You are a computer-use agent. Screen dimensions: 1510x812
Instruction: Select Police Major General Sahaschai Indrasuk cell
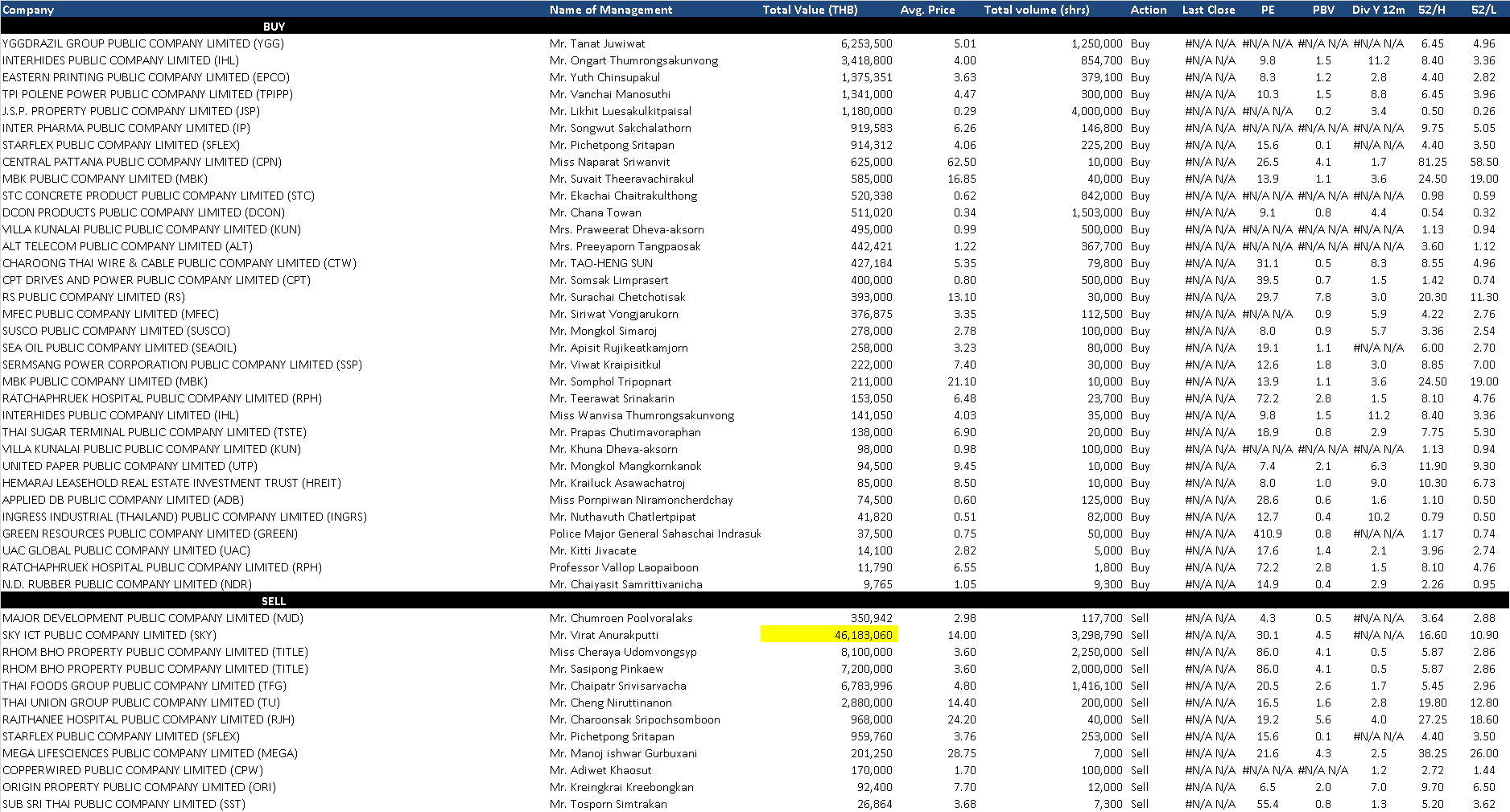pyautogui.click(x=655, y=534)
